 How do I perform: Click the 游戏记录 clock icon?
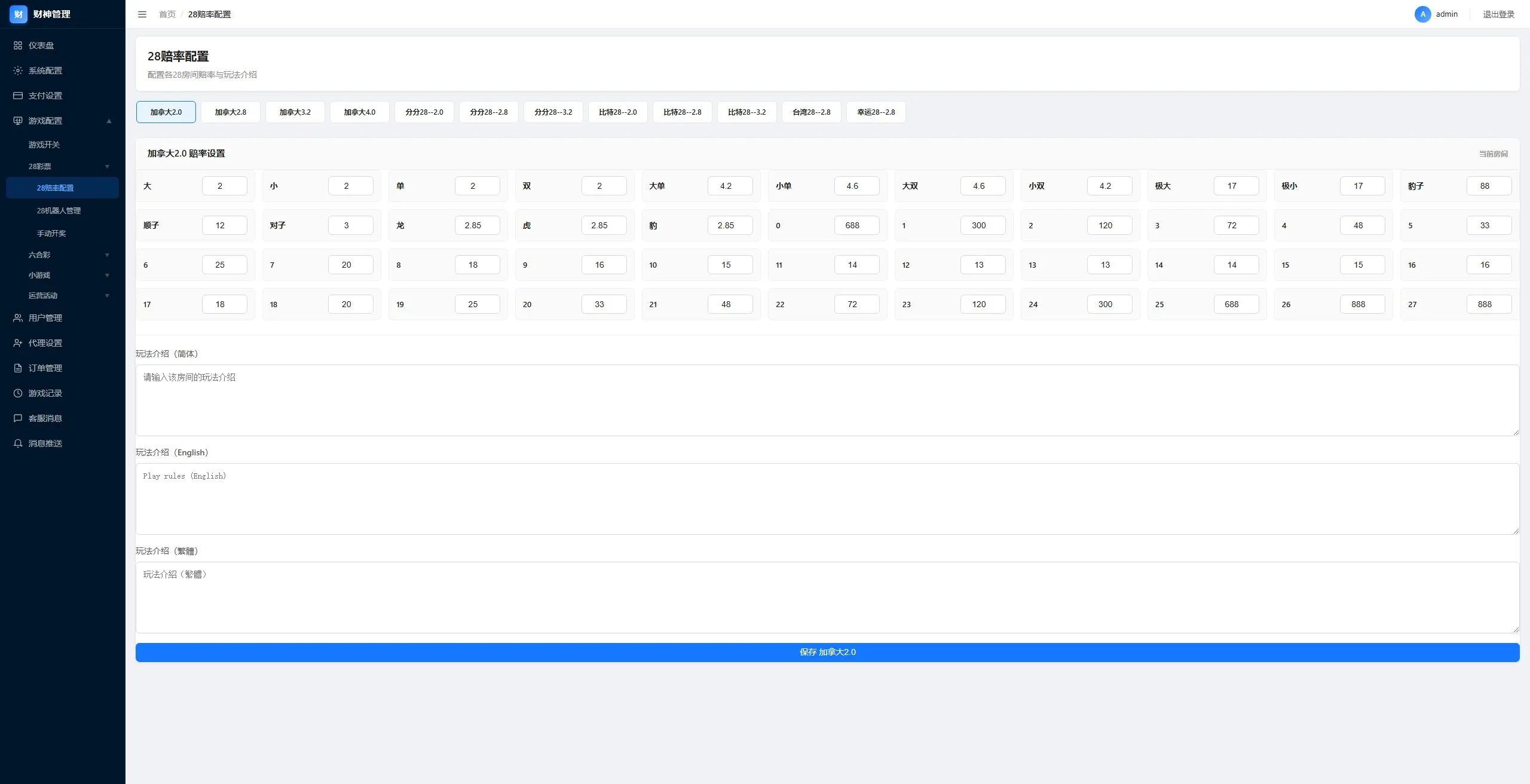click(x=18, y=393)
